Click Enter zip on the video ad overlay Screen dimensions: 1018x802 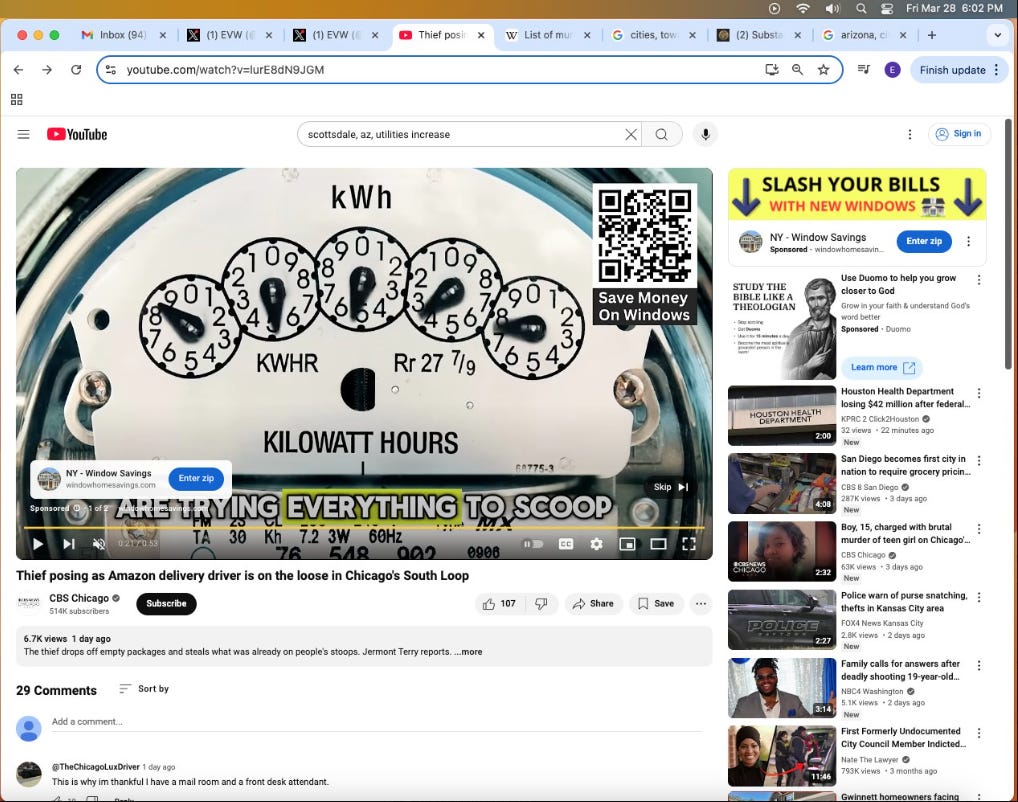coord(196,479)
